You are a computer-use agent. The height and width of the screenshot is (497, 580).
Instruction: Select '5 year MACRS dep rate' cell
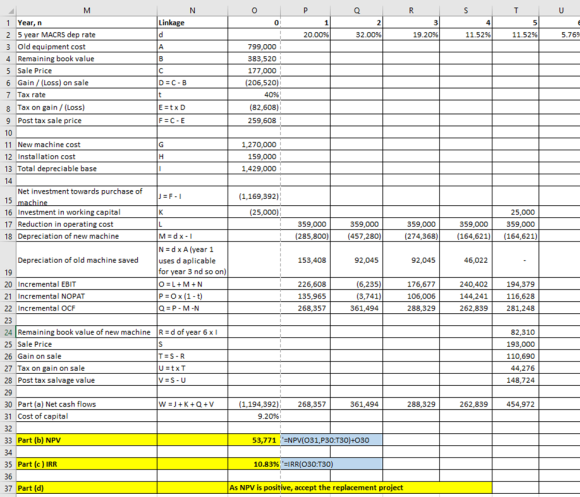click(87, 35)
